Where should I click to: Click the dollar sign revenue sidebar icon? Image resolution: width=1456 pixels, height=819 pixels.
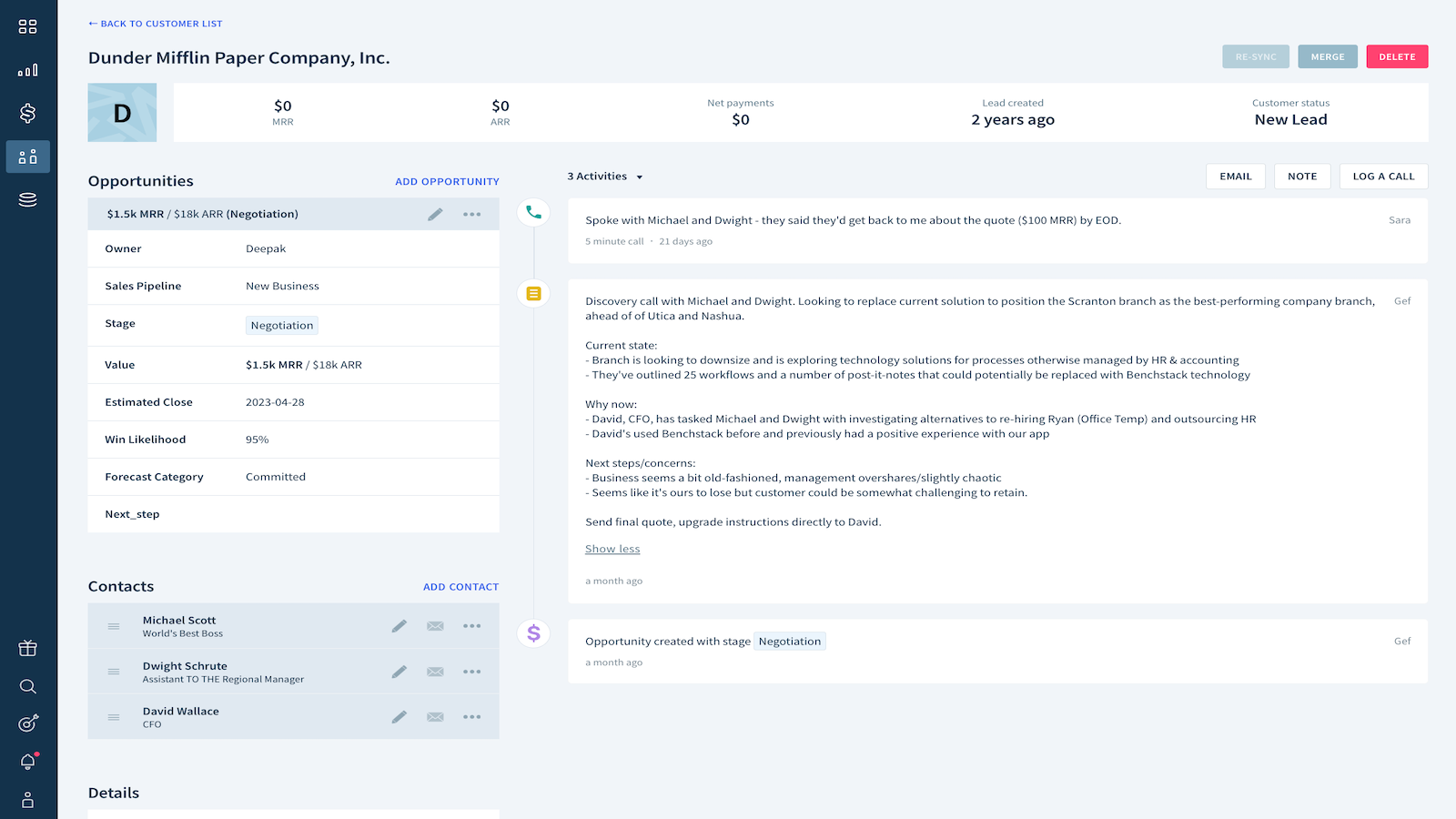point(28,113)
